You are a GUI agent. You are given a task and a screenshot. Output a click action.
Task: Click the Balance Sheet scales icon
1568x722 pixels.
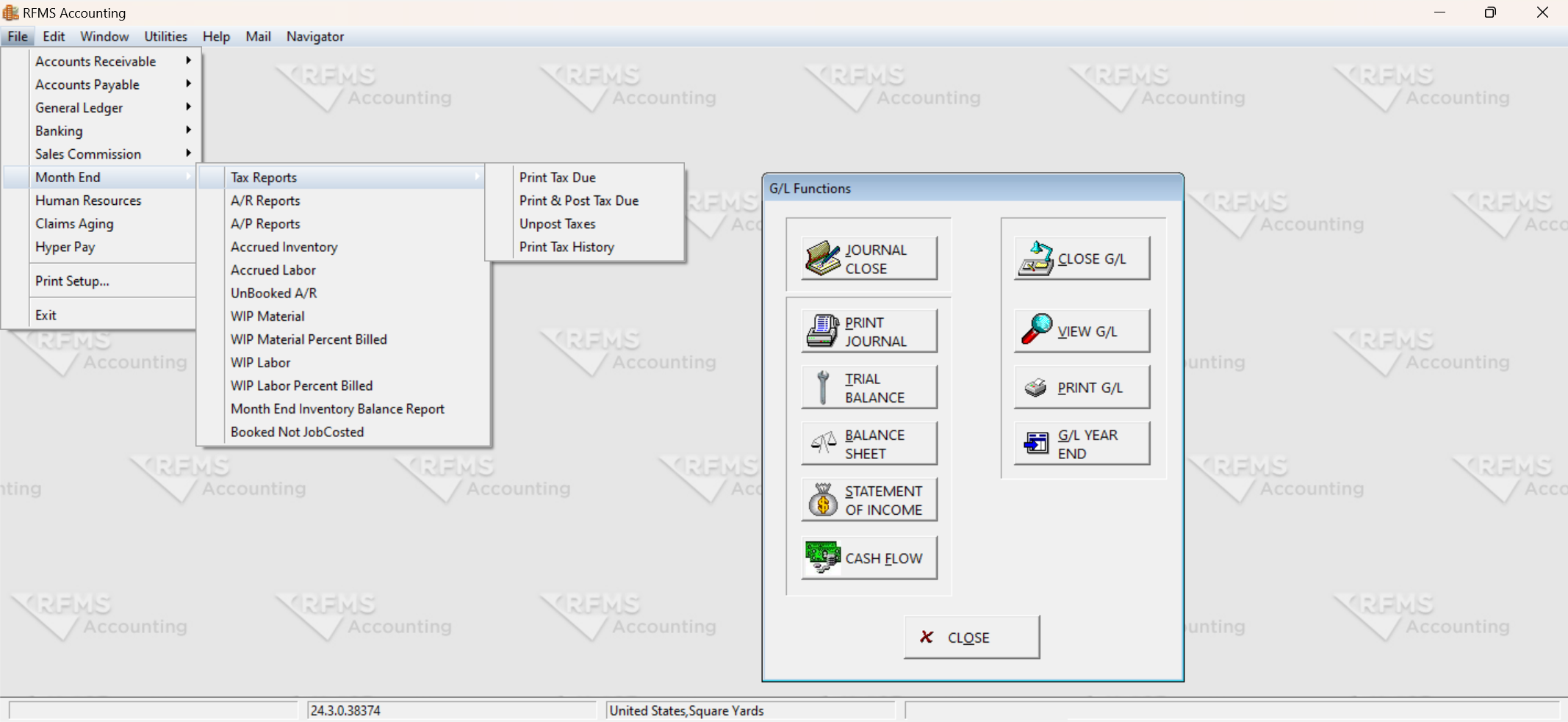868,443
